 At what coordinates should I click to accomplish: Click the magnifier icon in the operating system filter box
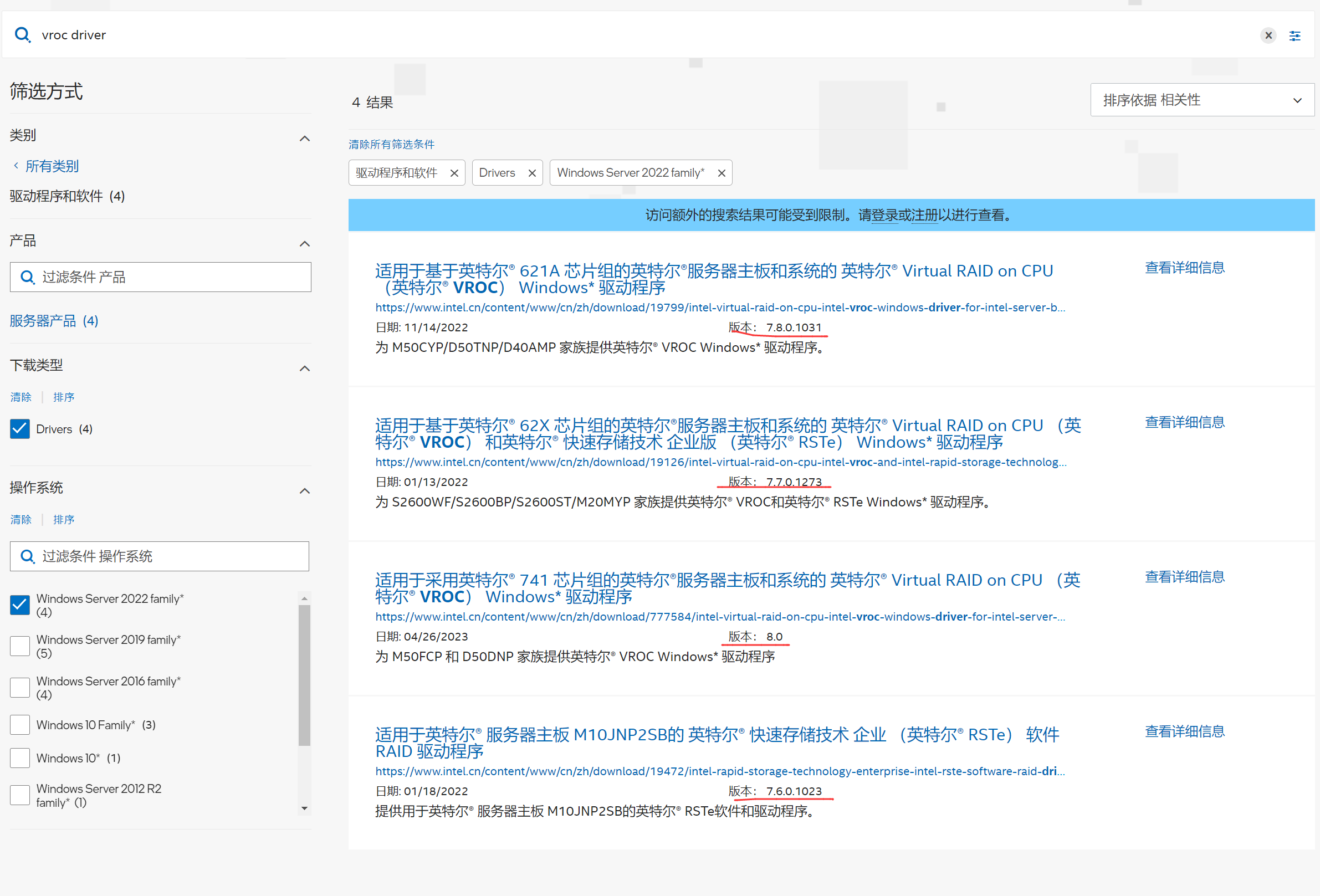pos(27,556)
